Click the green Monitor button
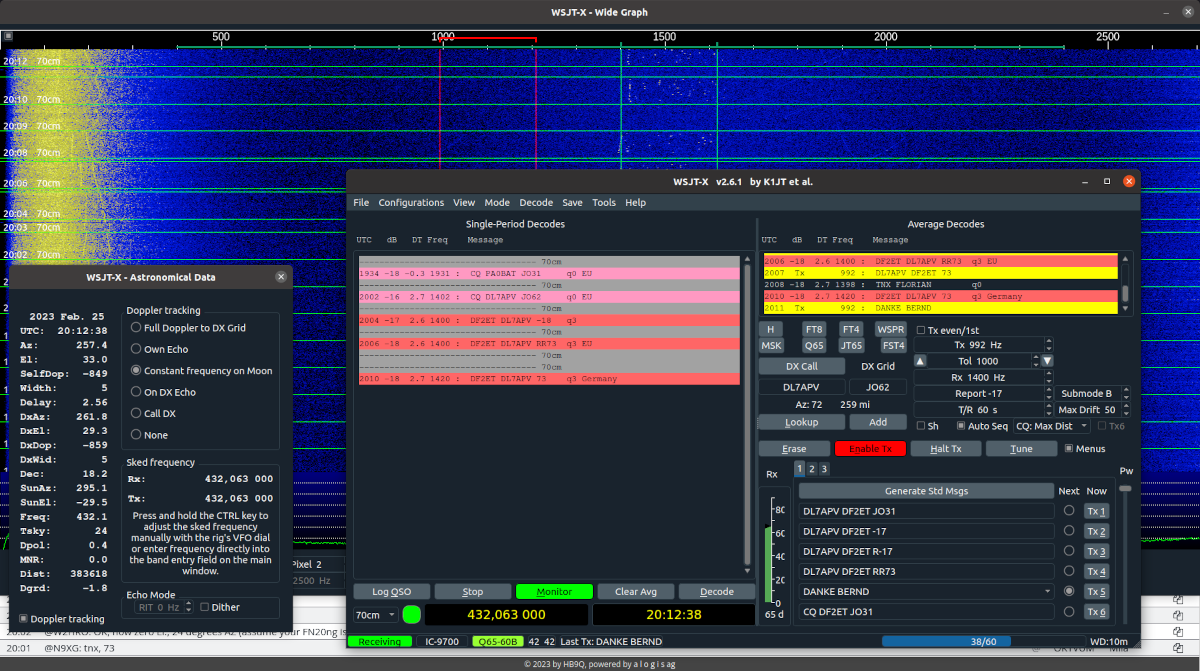This screenshot has height=671, width=1200. tap(554, 592)
